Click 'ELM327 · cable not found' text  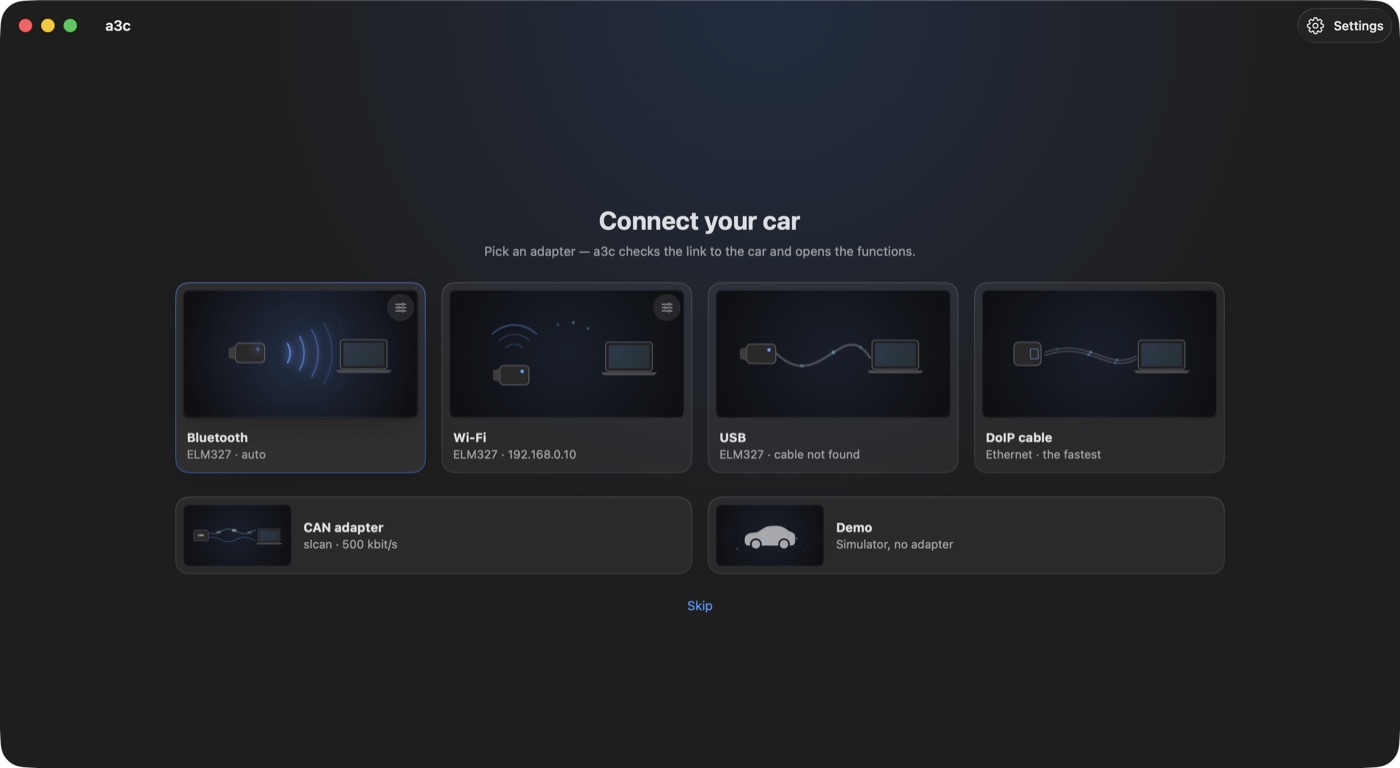pyautogui.click(x=789, y=455)
